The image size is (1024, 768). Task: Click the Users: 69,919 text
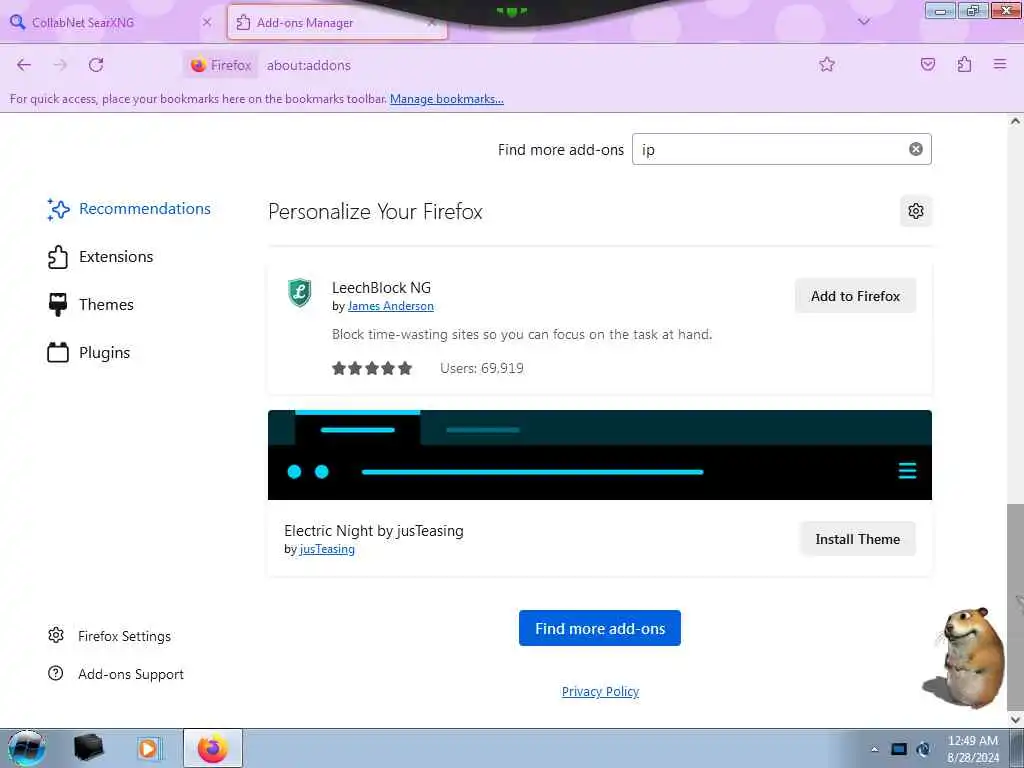(x=482, y=368)
